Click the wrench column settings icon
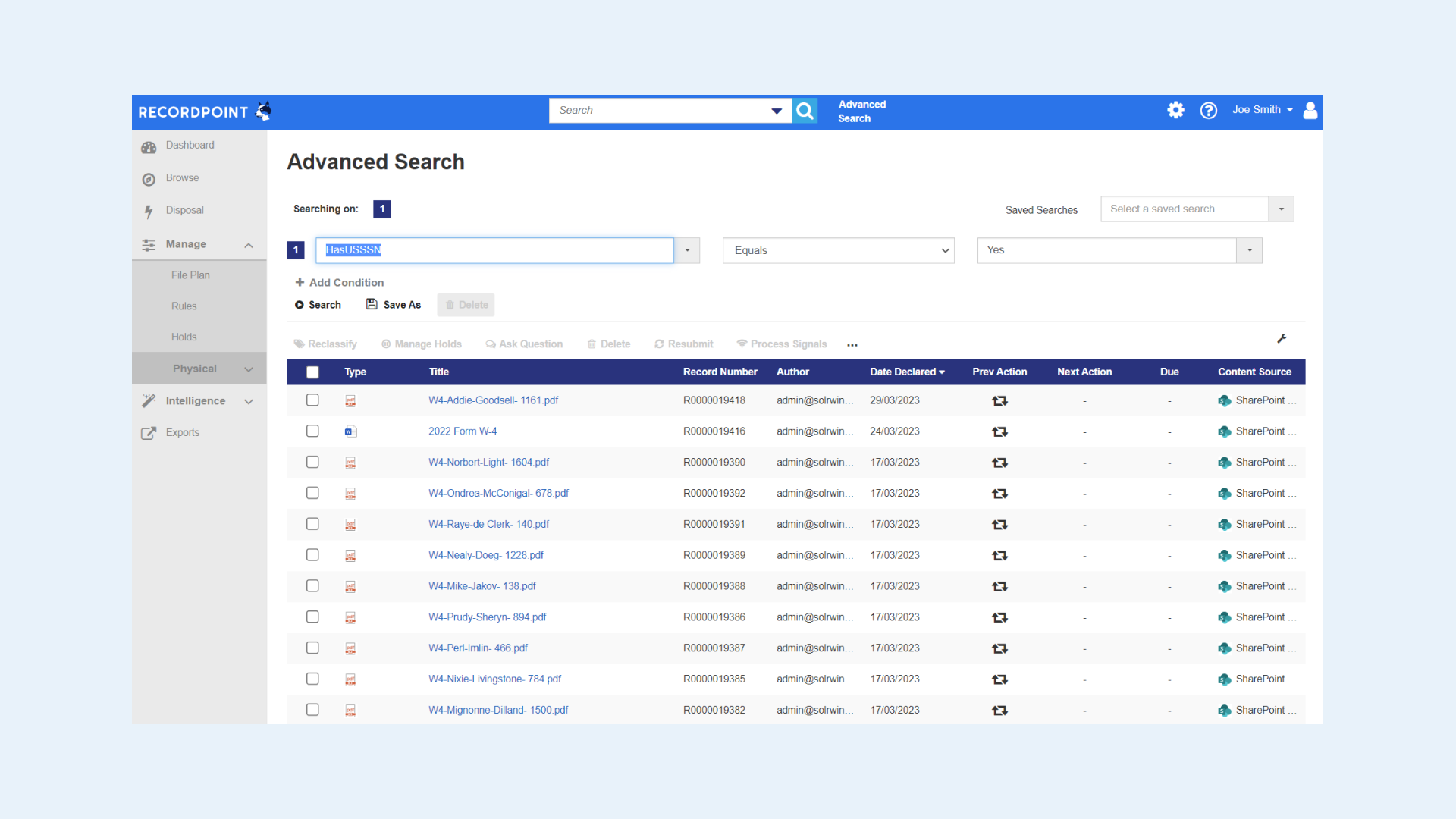Viewport: 1456px width, 819px height. (x=1282, y=339)
